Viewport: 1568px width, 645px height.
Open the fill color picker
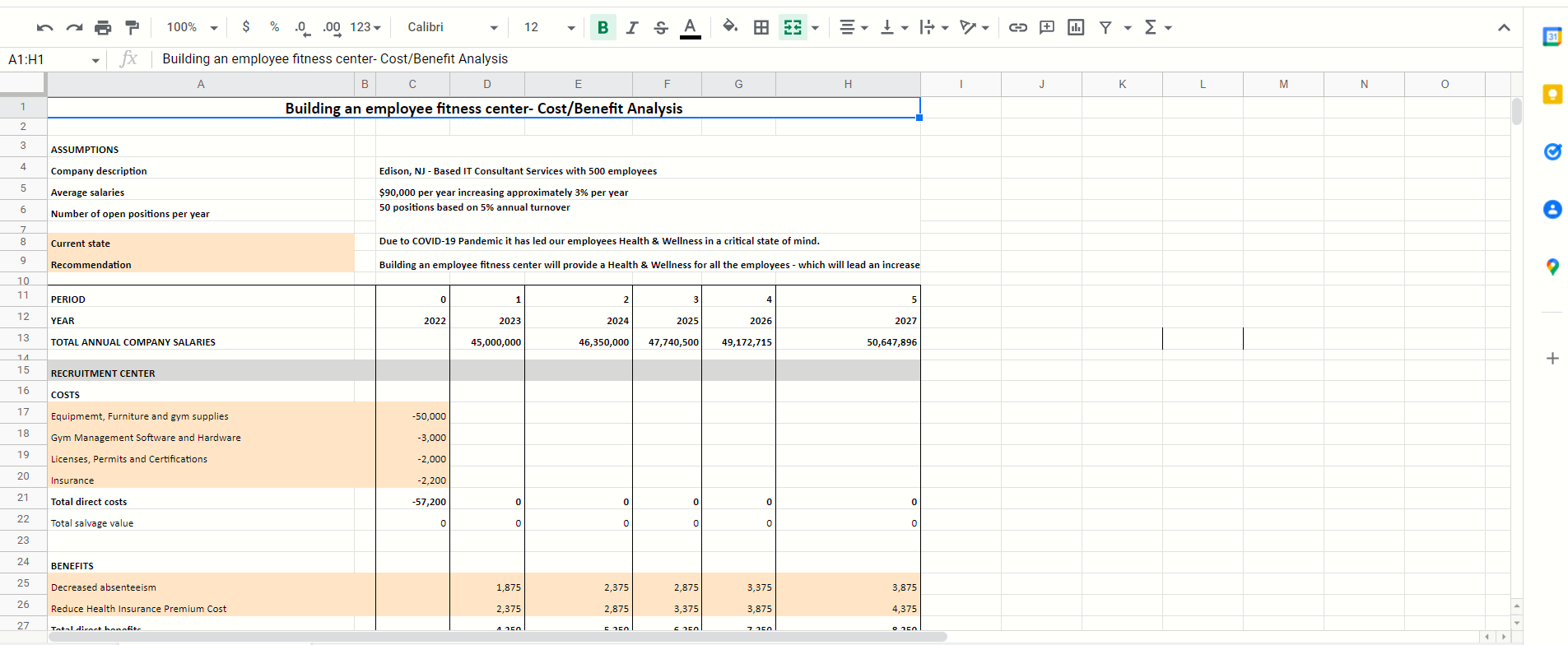click(x=730, y=27)
